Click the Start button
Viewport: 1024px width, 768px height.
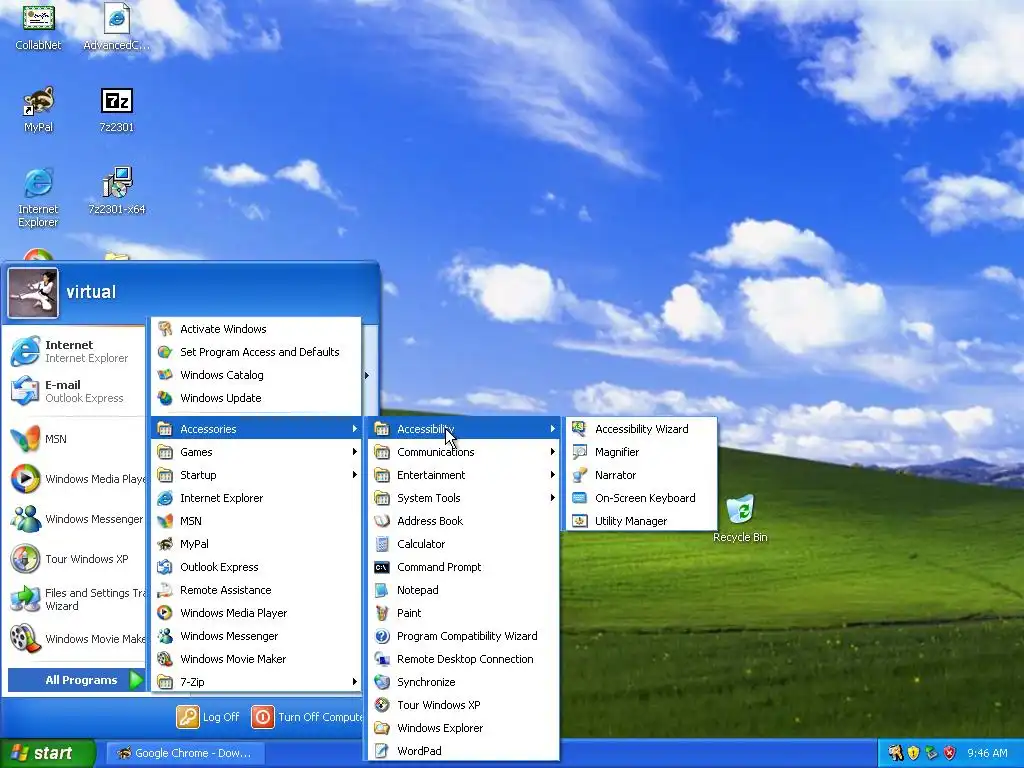tap(47, 753)
